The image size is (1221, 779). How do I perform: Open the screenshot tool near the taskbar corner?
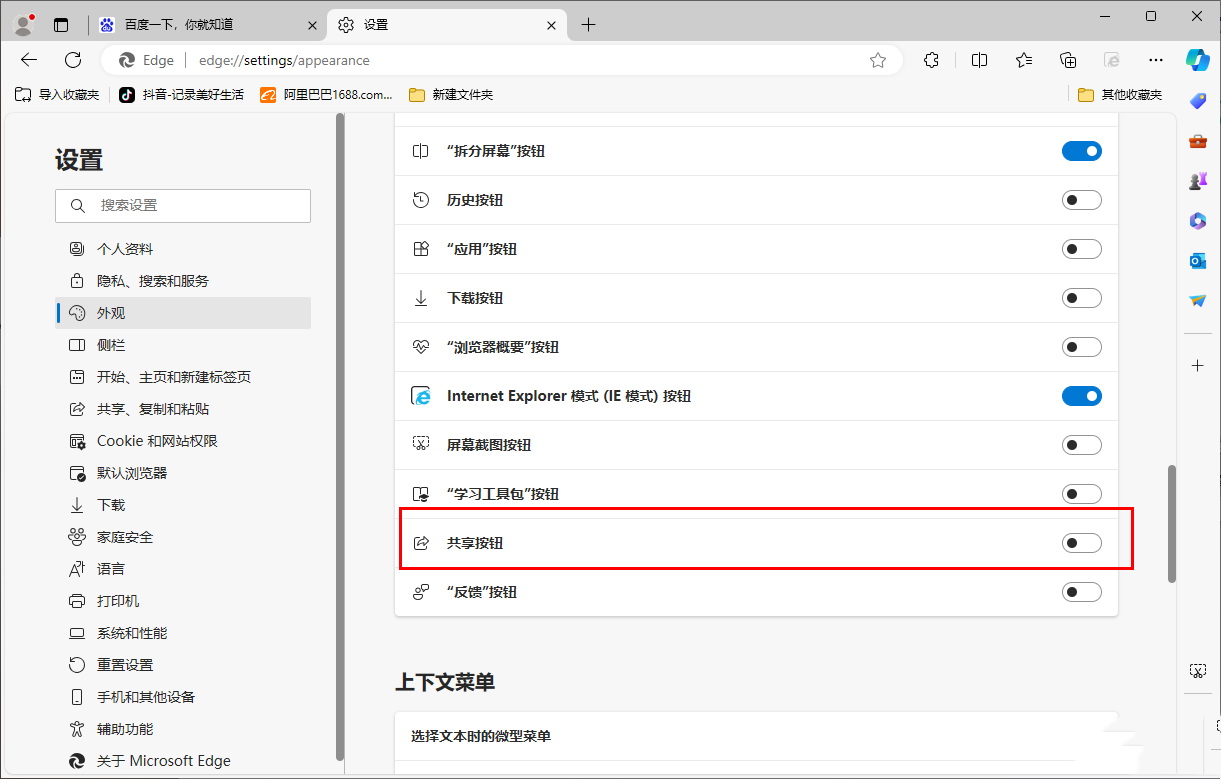coord(1197,670)
